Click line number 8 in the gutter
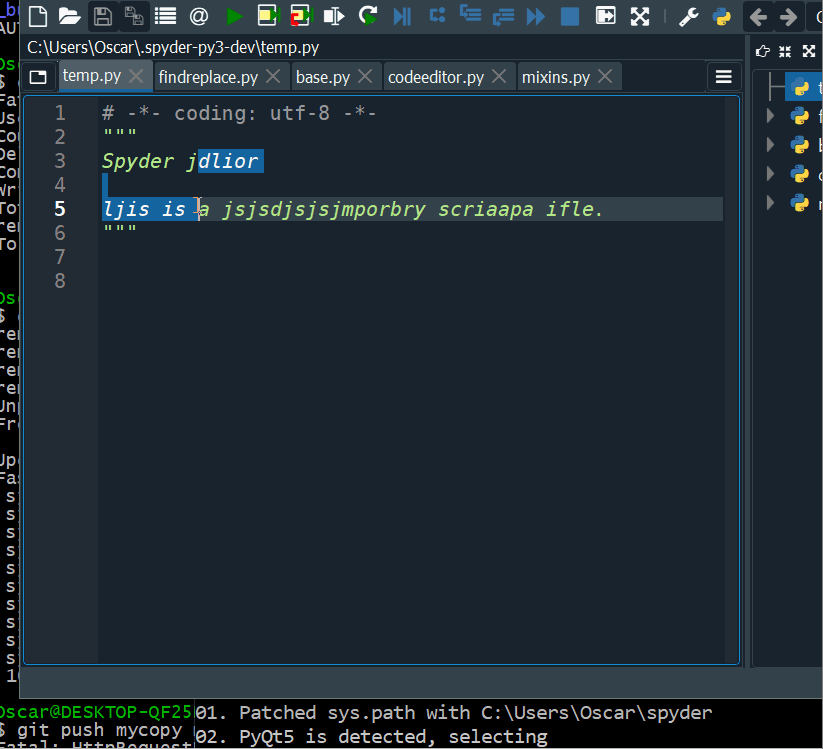 (x=60, y=281)
